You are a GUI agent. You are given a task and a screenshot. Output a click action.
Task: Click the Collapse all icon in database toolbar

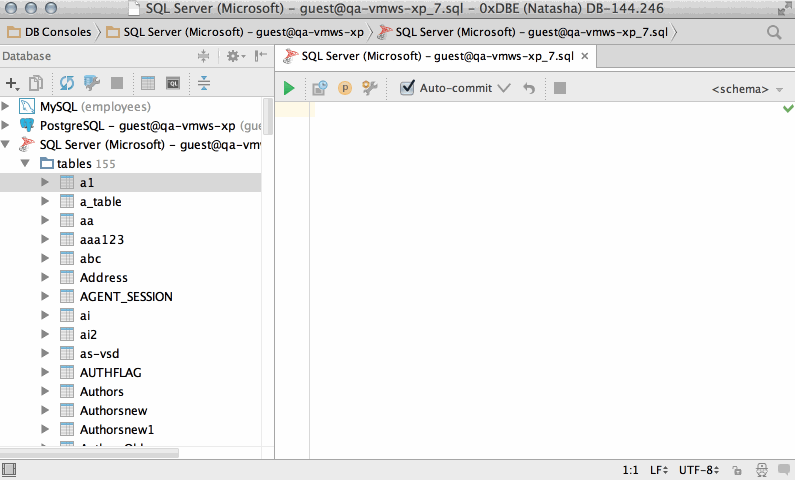coord(204,83)
